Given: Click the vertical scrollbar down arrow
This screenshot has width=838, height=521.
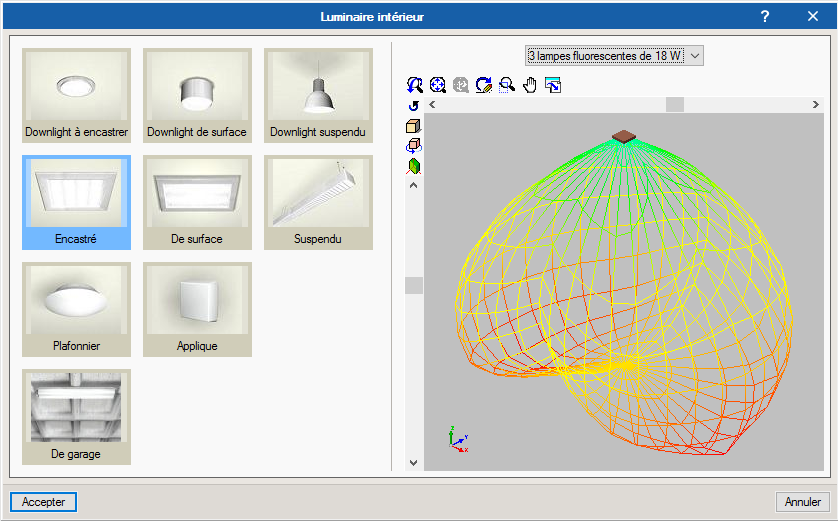Looking at the screenshot, I should pos(414,462).
